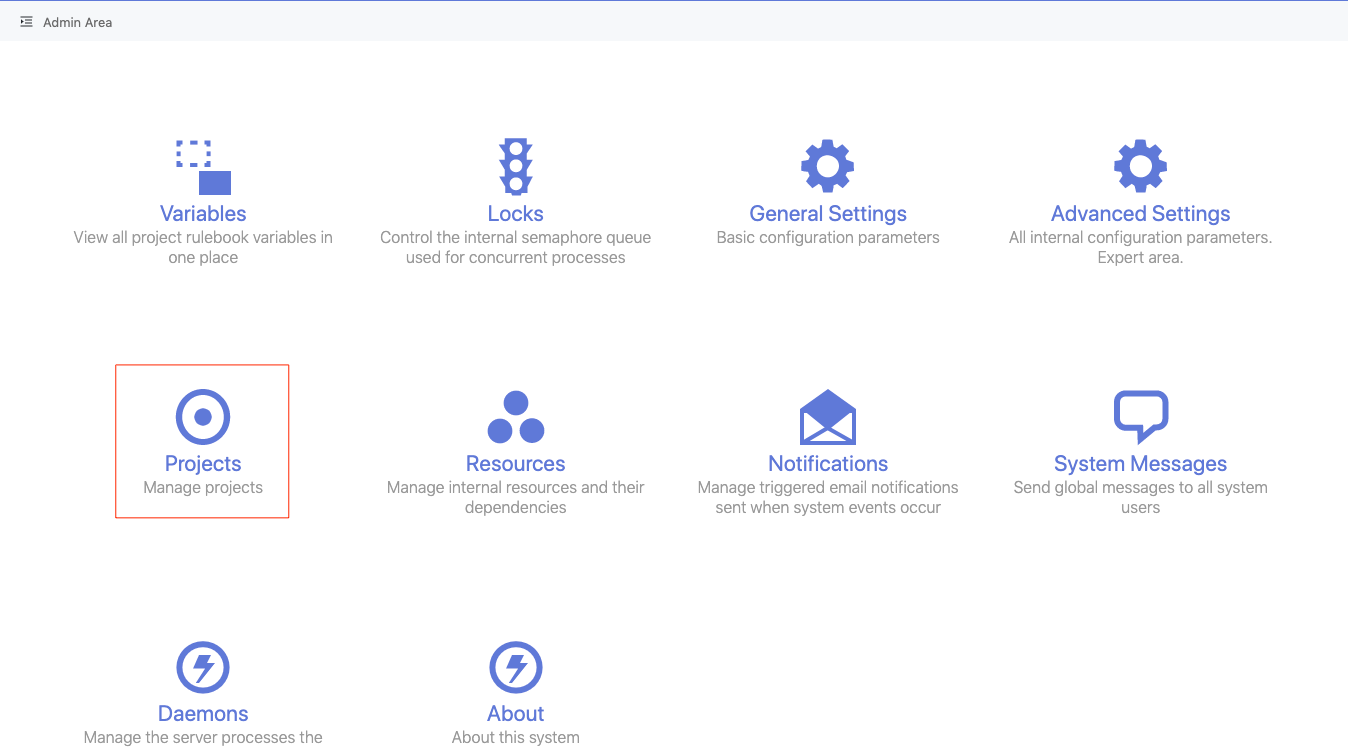
Task: Open the Locks link
Action: pyautogui.click(x=516, y=213)
